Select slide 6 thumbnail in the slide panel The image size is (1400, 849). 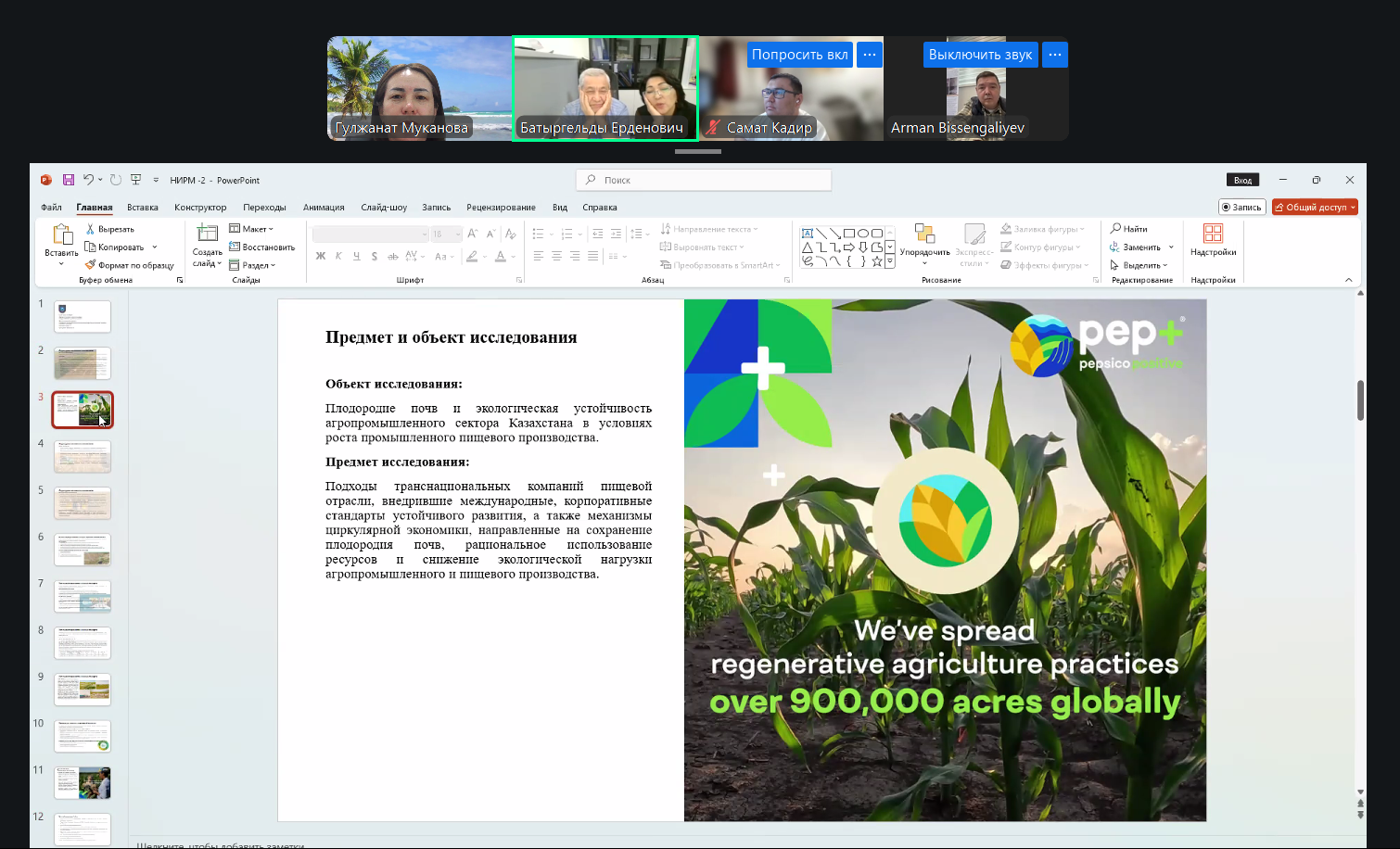tap(83, 550)
